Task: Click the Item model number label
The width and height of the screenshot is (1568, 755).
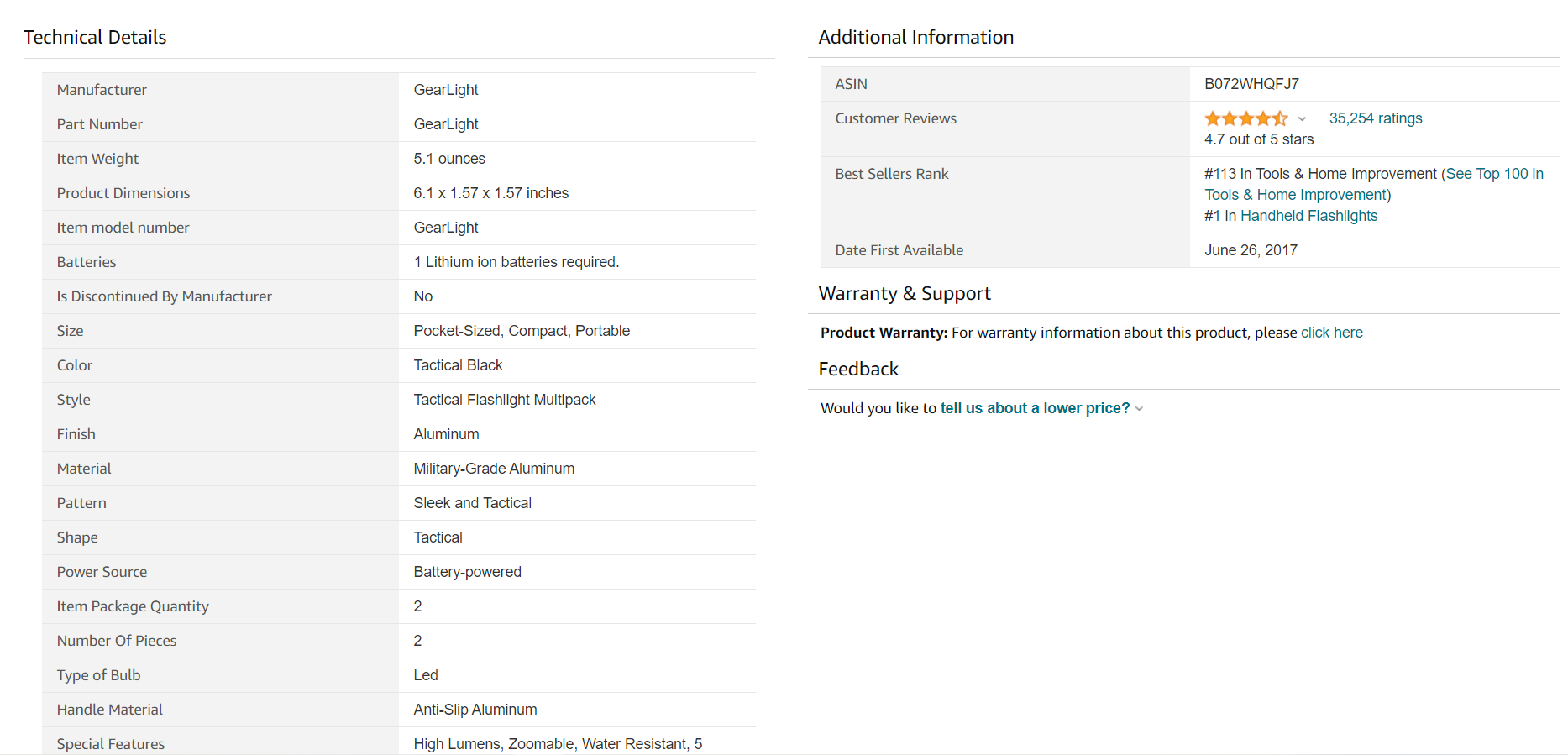Action: coord(123,228)
